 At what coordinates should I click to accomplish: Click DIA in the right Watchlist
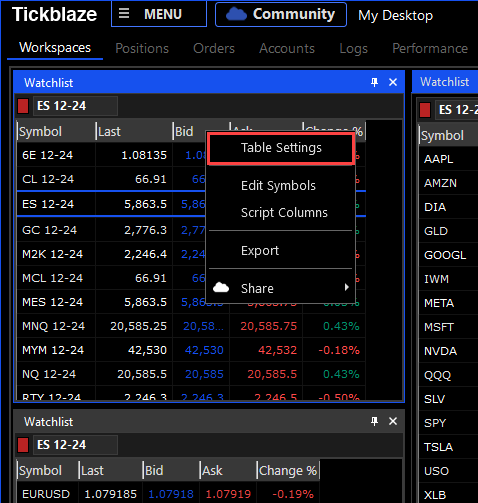[x=435, y=207]
